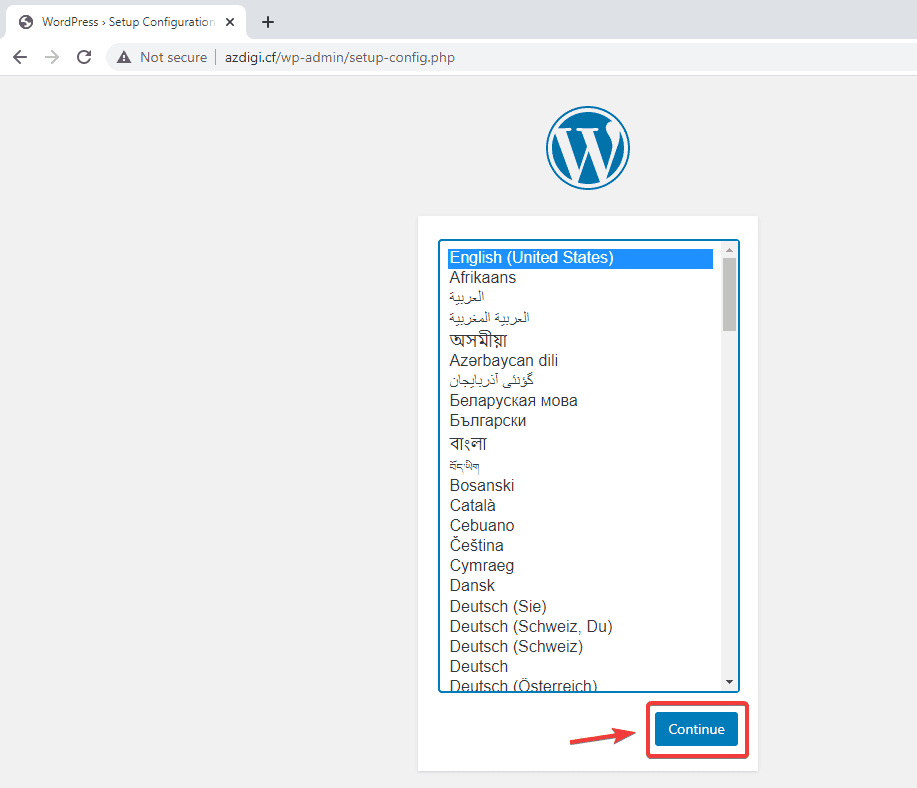Choose Català as the language
Viewport: 917px width, 788px height.
point(472,505)
